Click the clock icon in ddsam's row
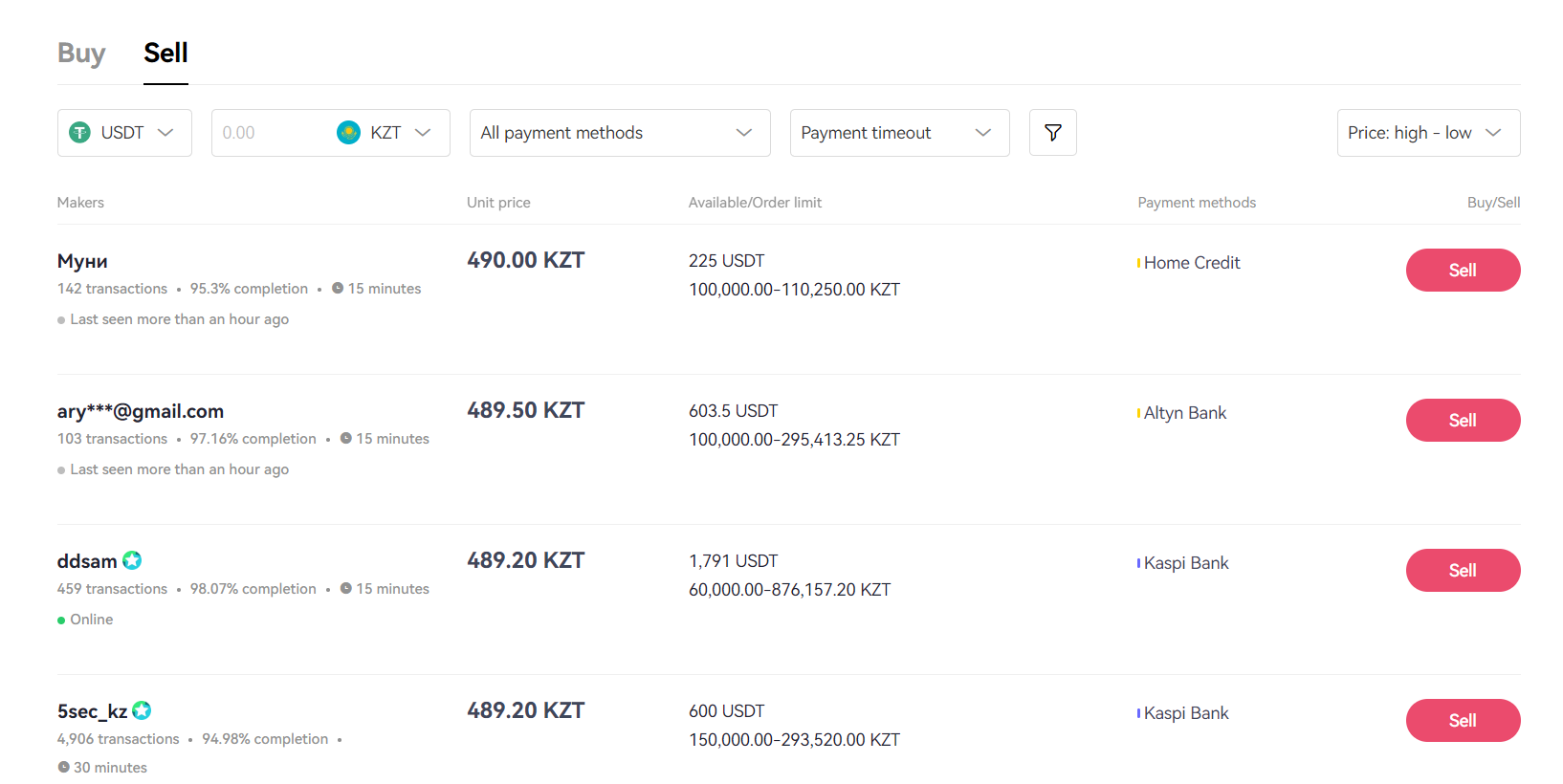 point(346,588)
